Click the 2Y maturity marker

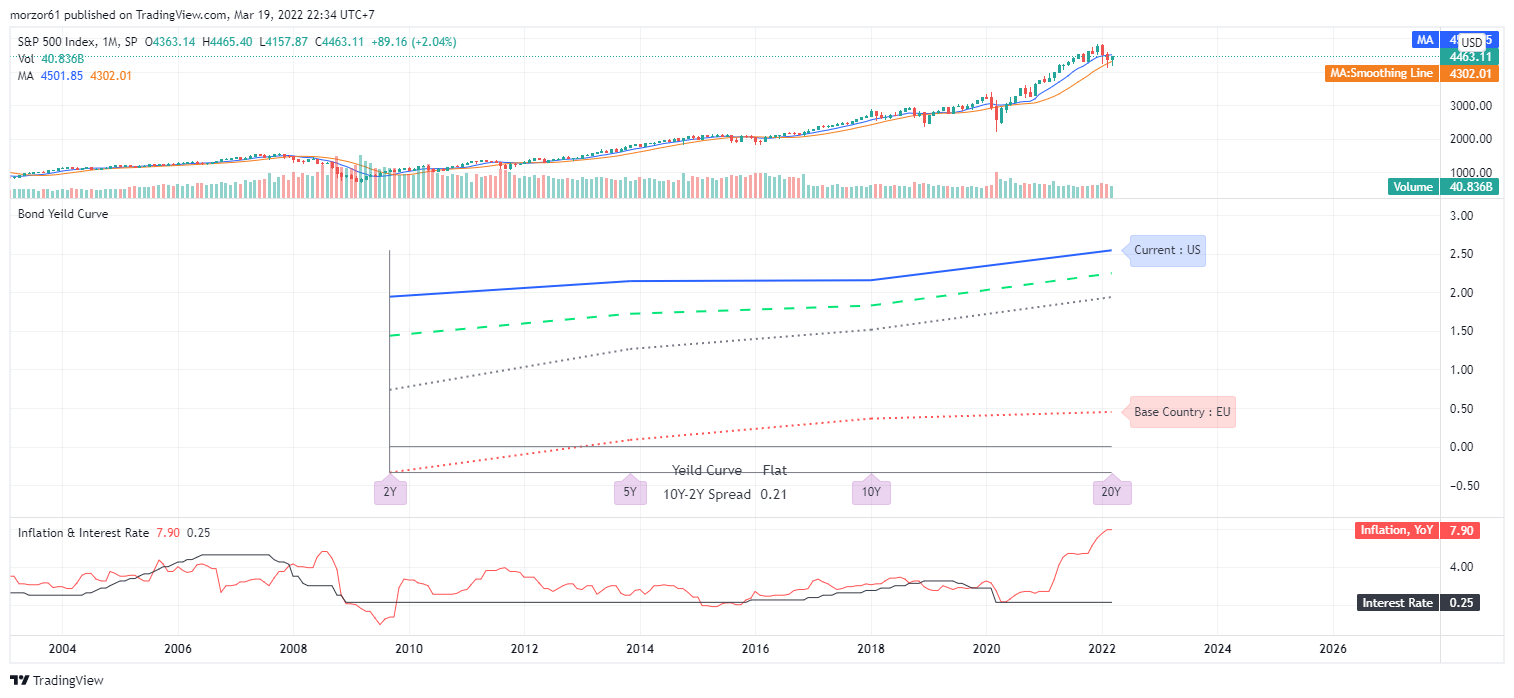point(389,491)
